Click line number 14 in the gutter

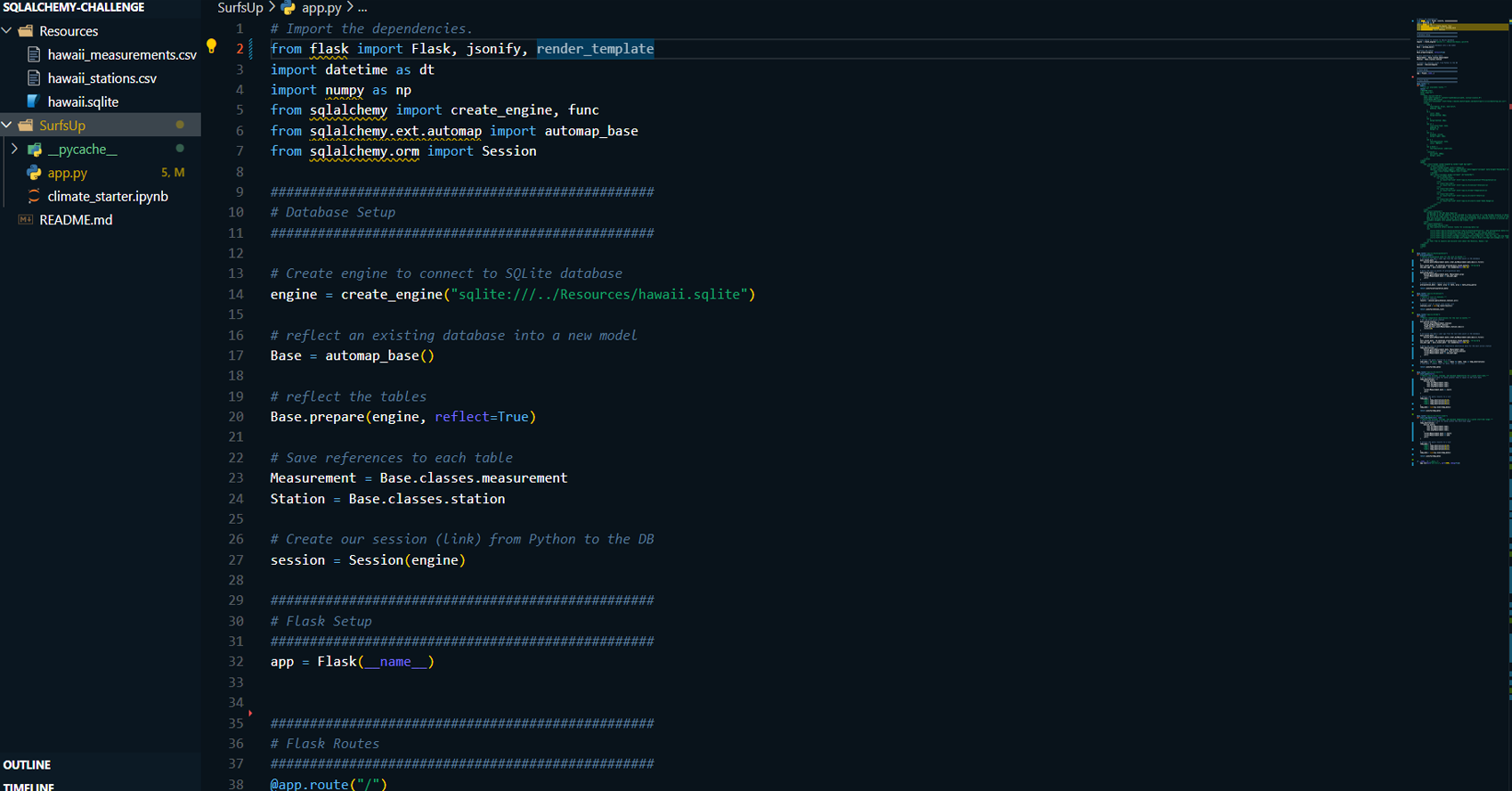tap(236, 294)
